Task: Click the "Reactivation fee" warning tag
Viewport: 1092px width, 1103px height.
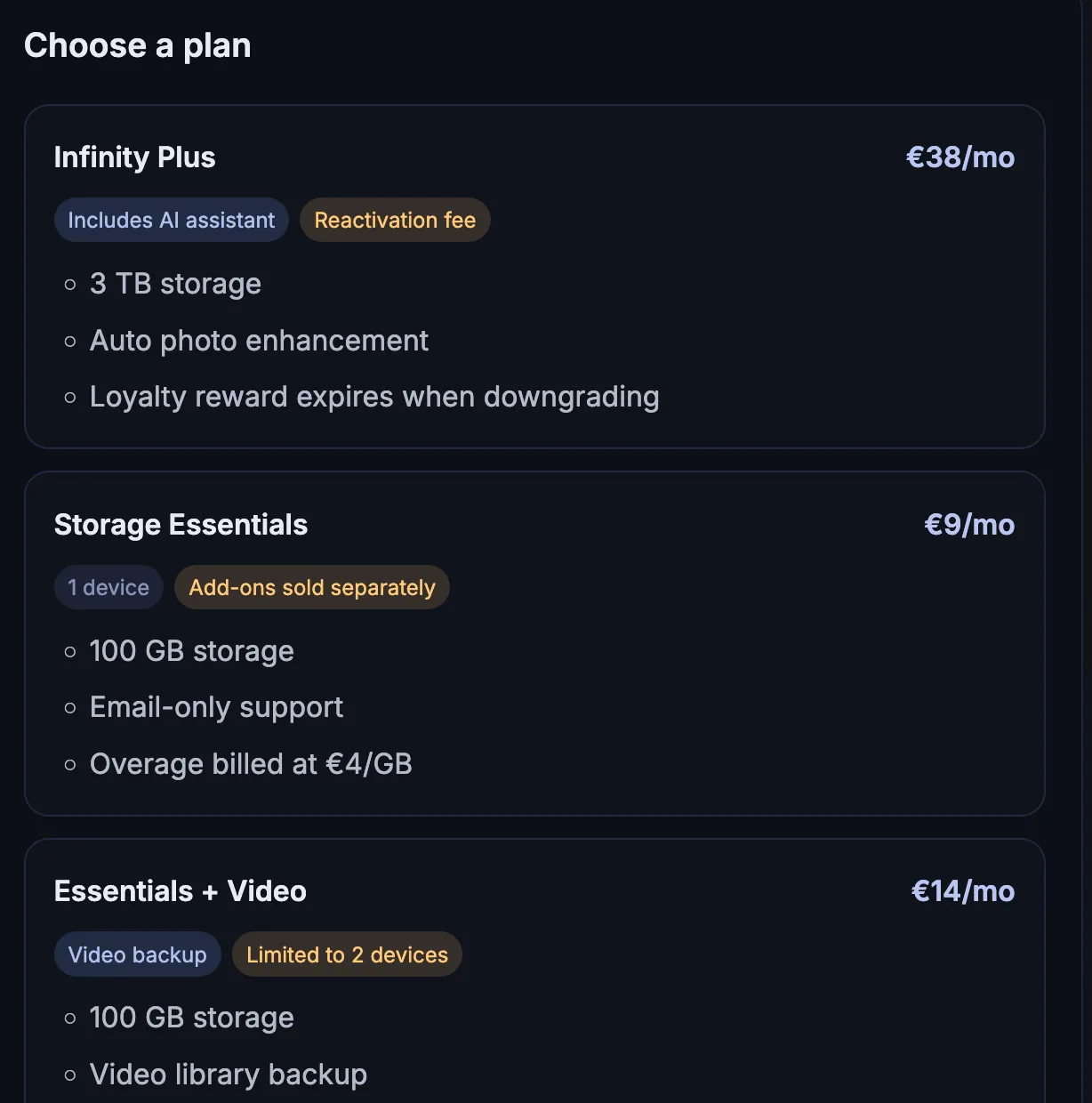Action: 395,220
